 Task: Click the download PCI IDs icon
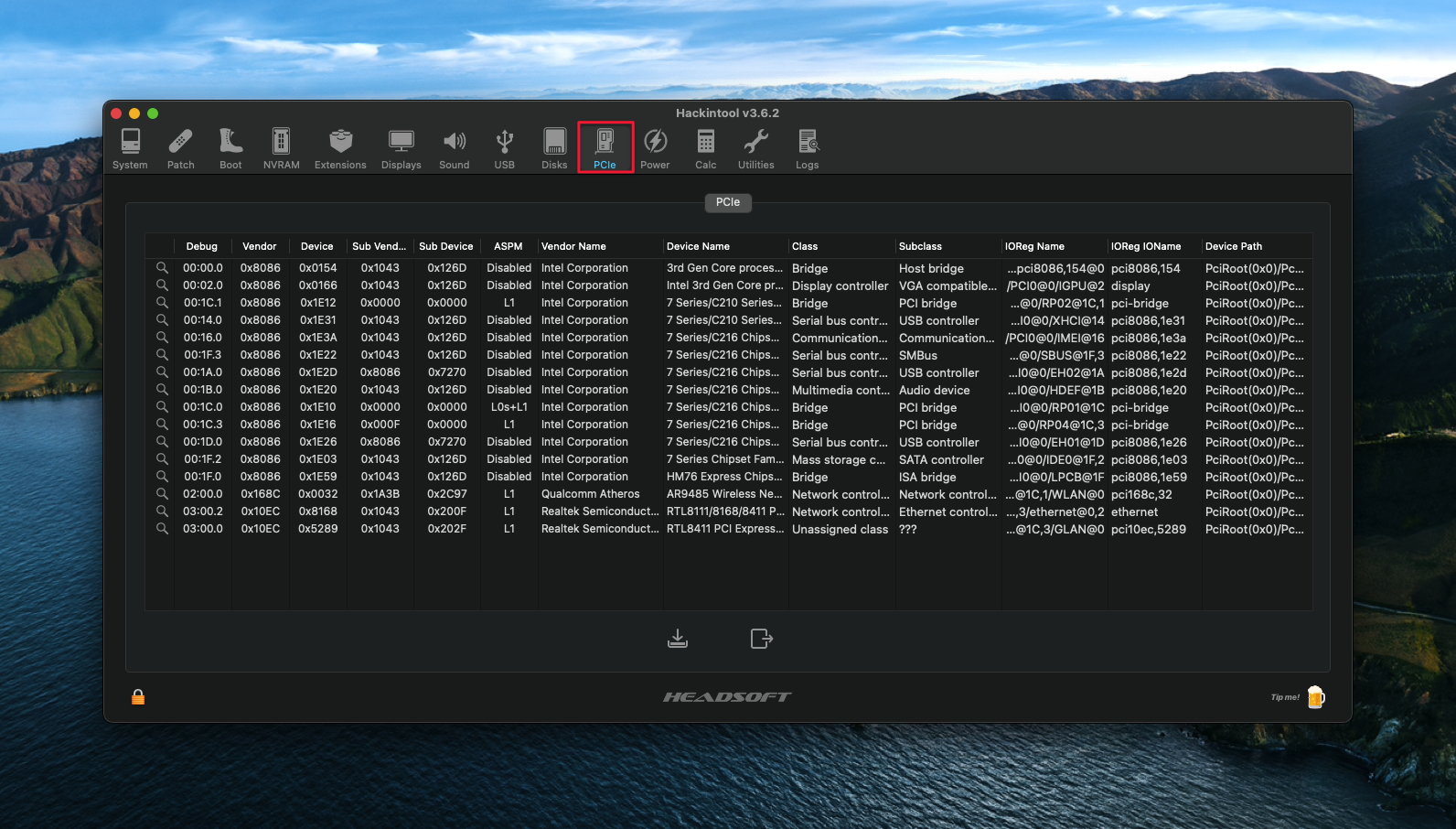[678, 638]
